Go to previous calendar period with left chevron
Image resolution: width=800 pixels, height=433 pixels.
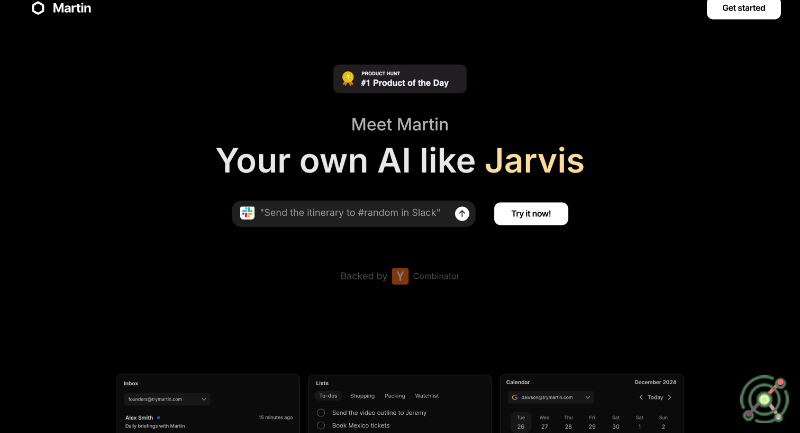point(641,397)
